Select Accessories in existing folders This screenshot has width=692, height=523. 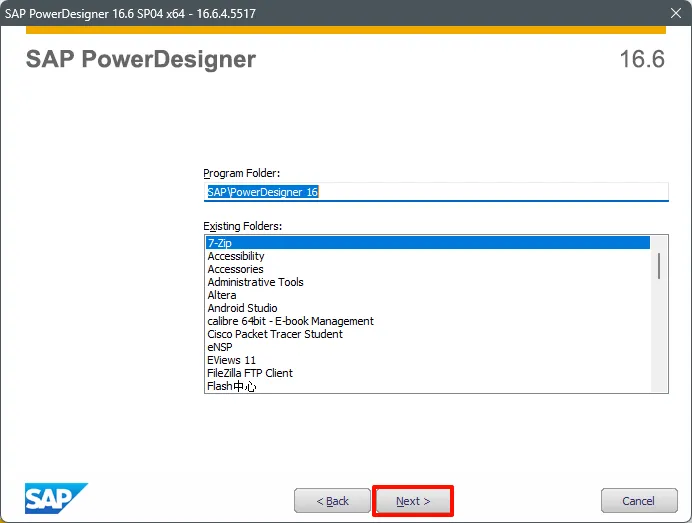click(428, 269)
